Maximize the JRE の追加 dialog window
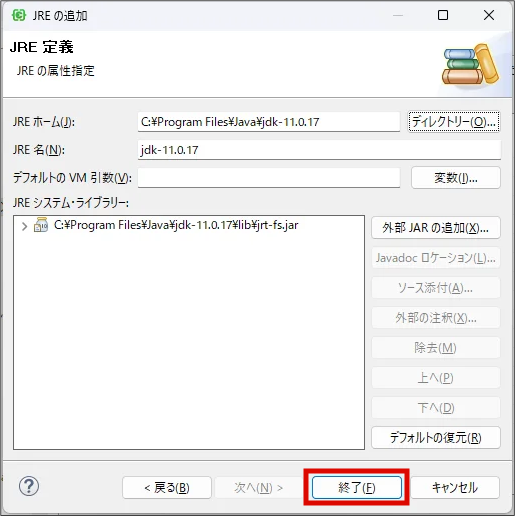 443,15
